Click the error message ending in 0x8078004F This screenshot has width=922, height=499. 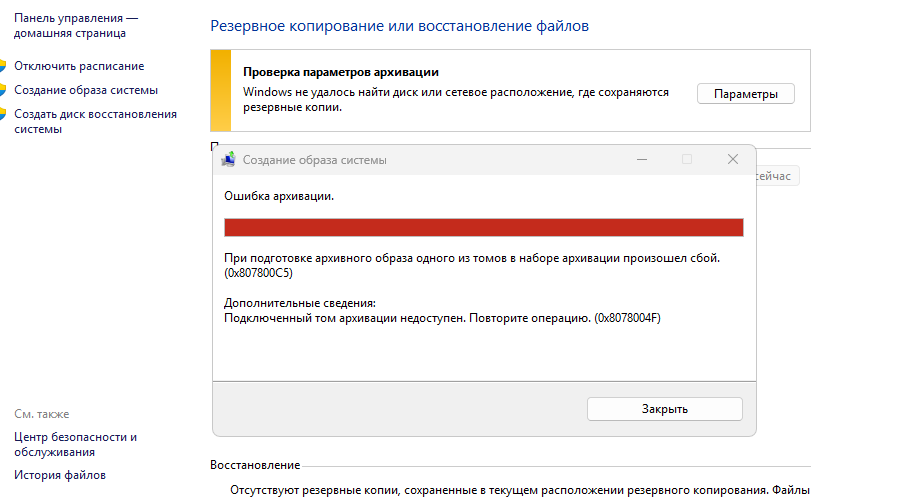[442, 318]
